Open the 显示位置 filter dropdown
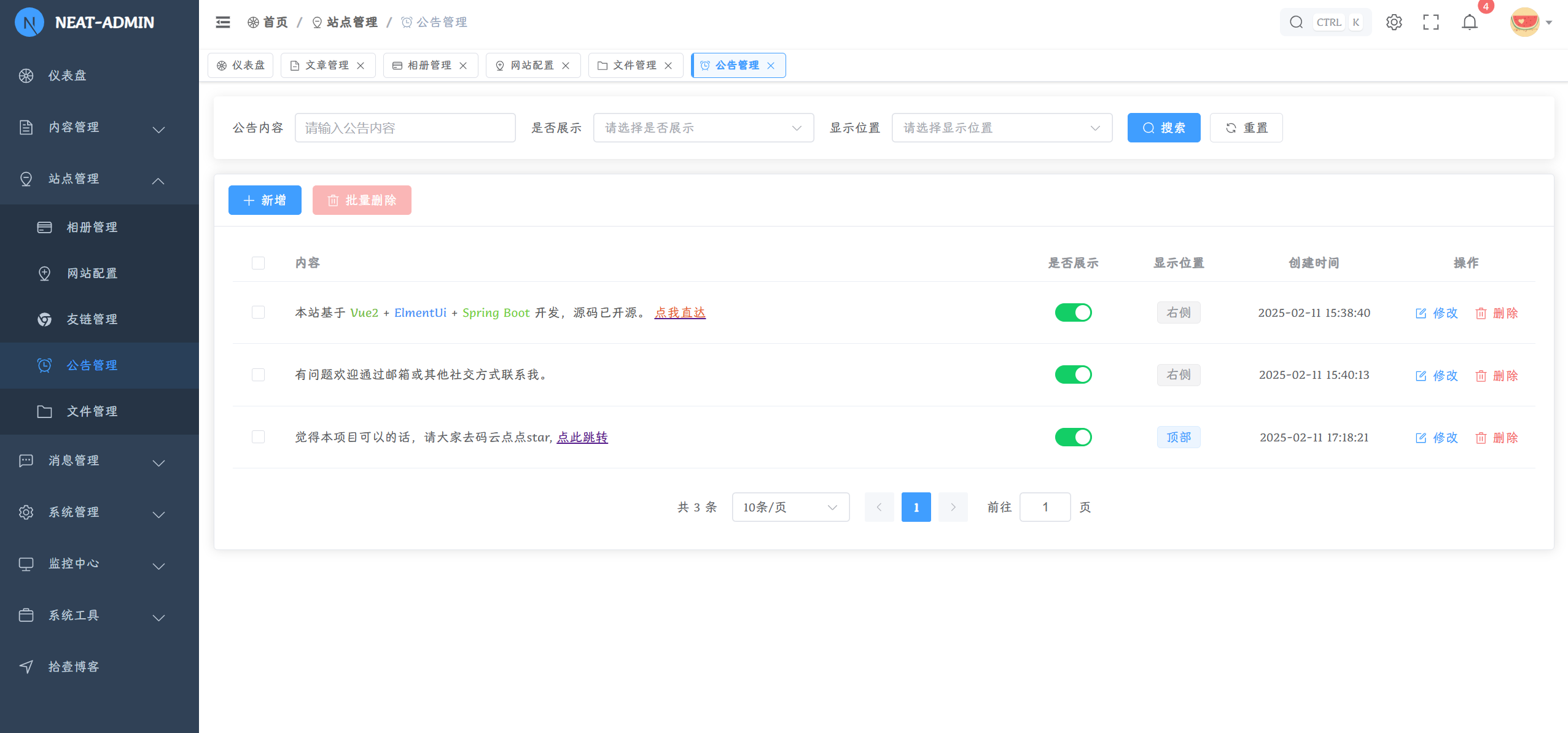 coord(1002,128)
